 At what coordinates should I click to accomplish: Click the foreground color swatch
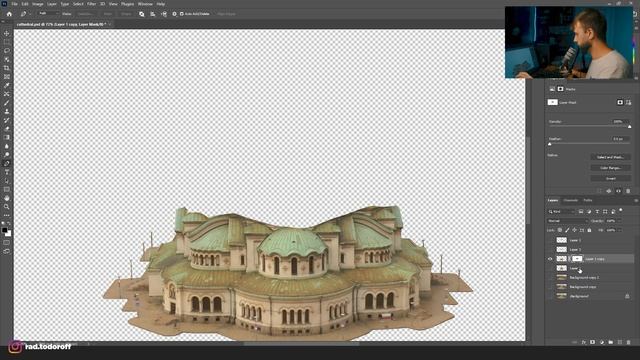click(x=4, y=230)
